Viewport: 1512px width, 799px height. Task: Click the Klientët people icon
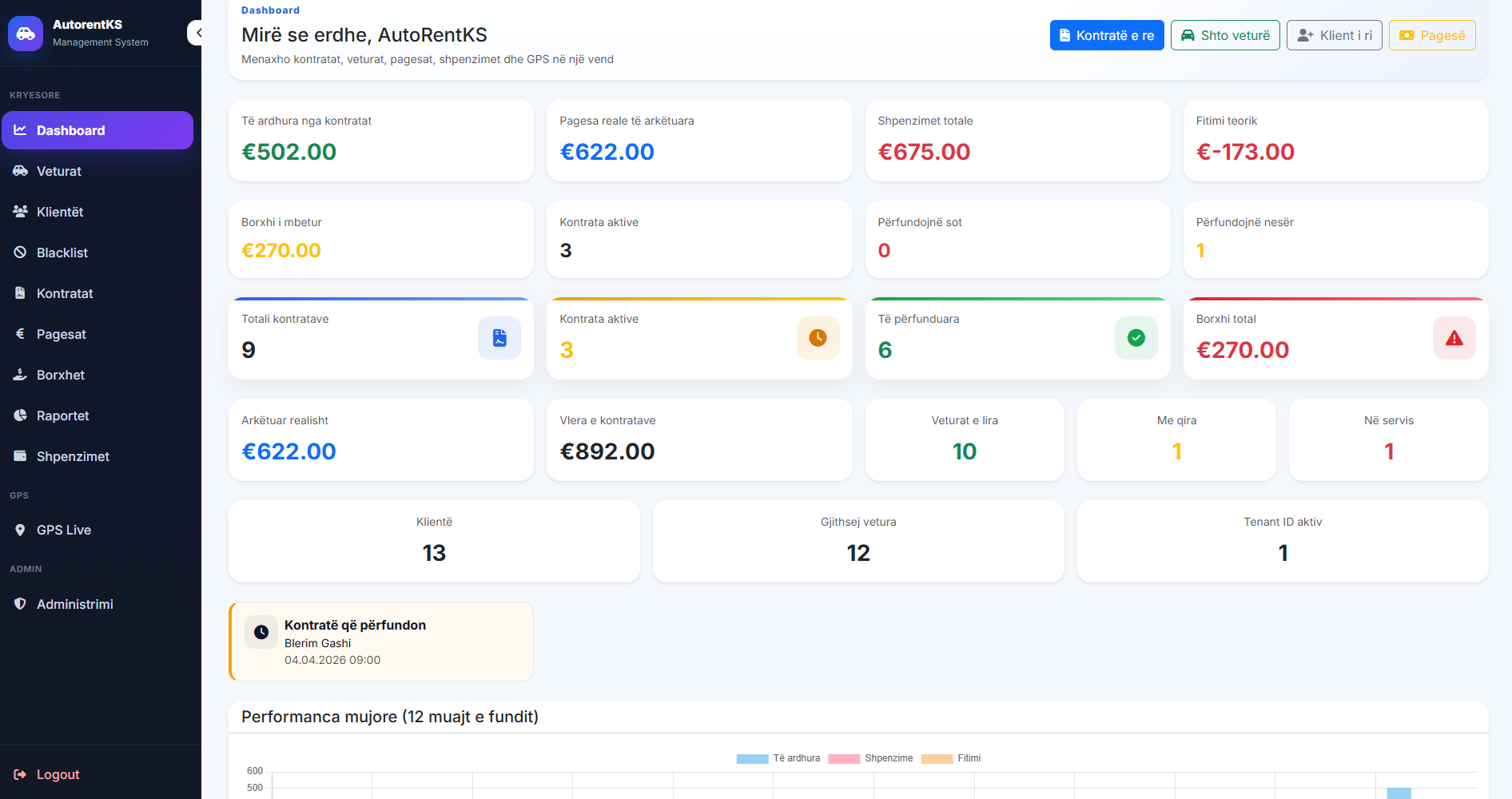20,211
